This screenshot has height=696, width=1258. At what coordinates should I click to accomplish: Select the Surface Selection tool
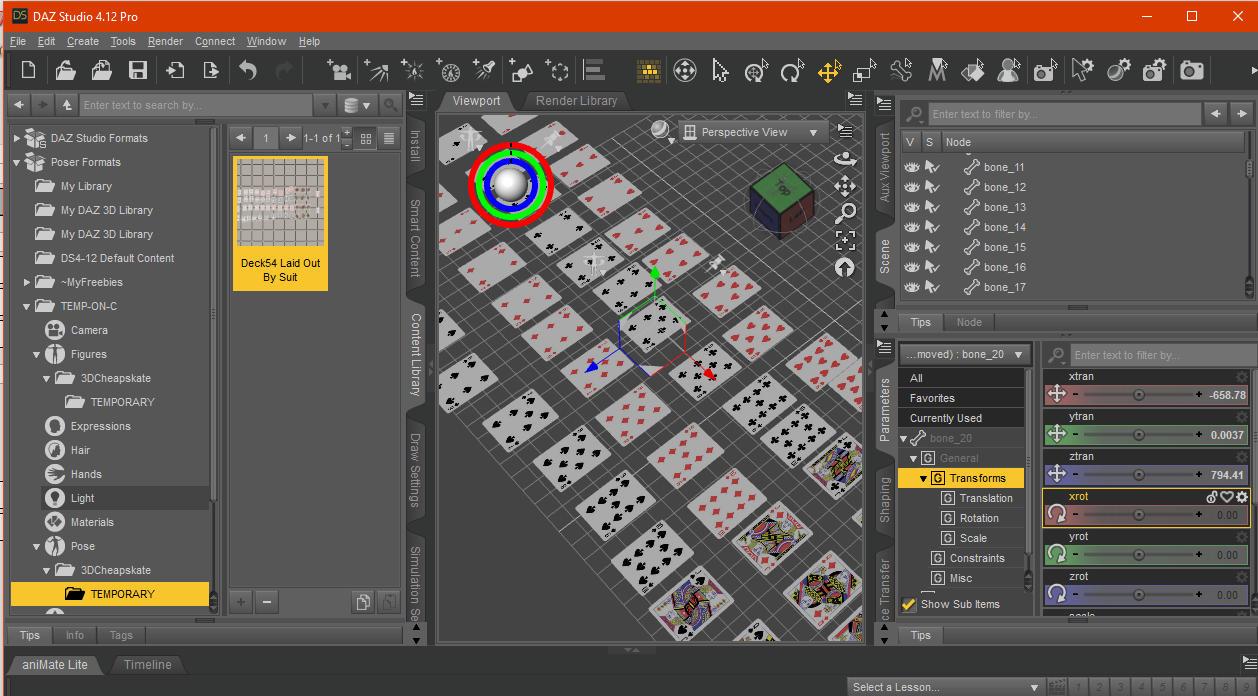coord(973,70)
